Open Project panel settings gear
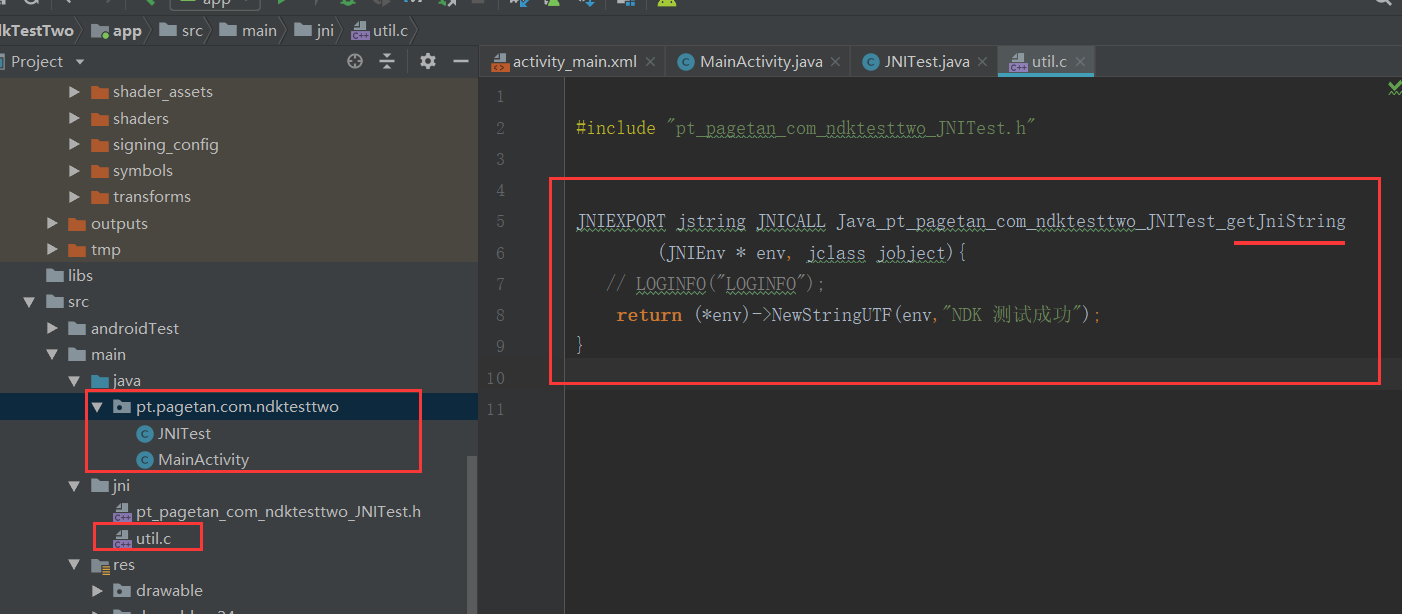The width and height of the screenshot is (1402, 614). click(x=428, y=61)
